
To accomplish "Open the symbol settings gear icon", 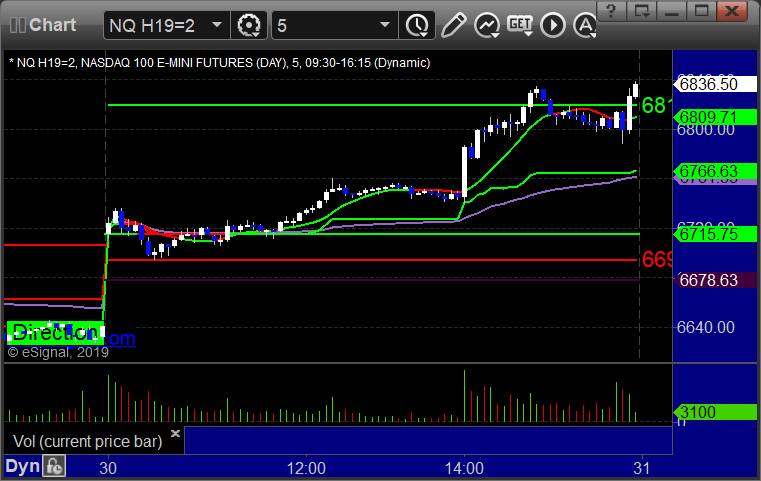I will (248, 25).
